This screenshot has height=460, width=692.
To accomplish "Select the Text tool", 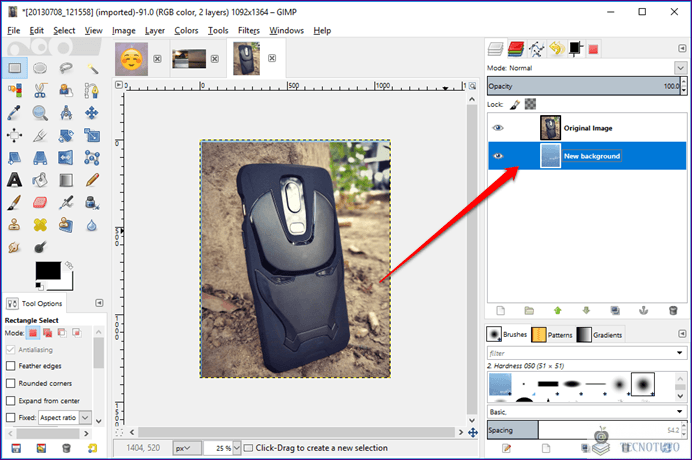I will (14, 180).
